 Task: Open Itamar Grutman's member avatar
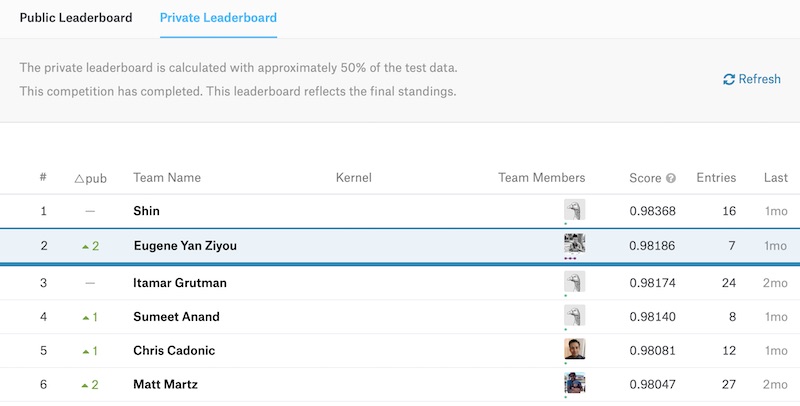point(574,282)
